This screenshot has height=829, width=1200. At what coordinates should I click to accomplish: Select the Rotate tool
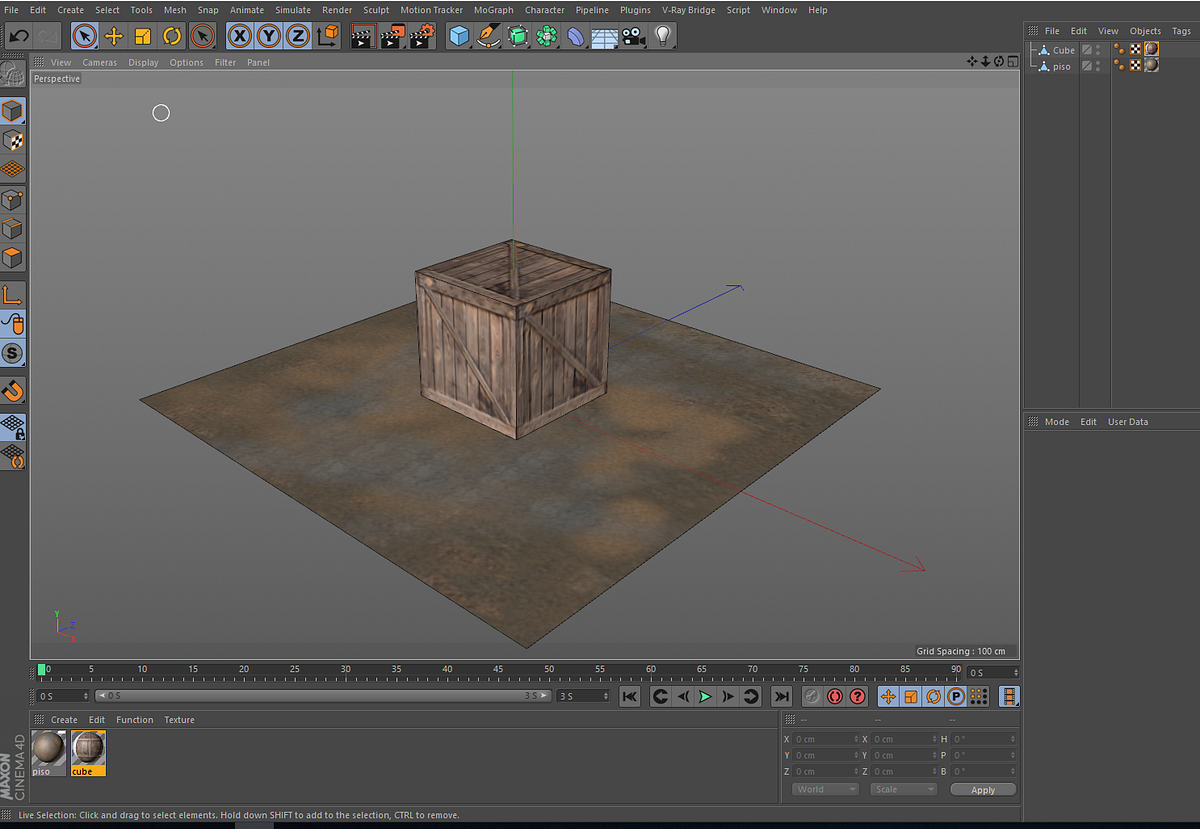point(172,36)
